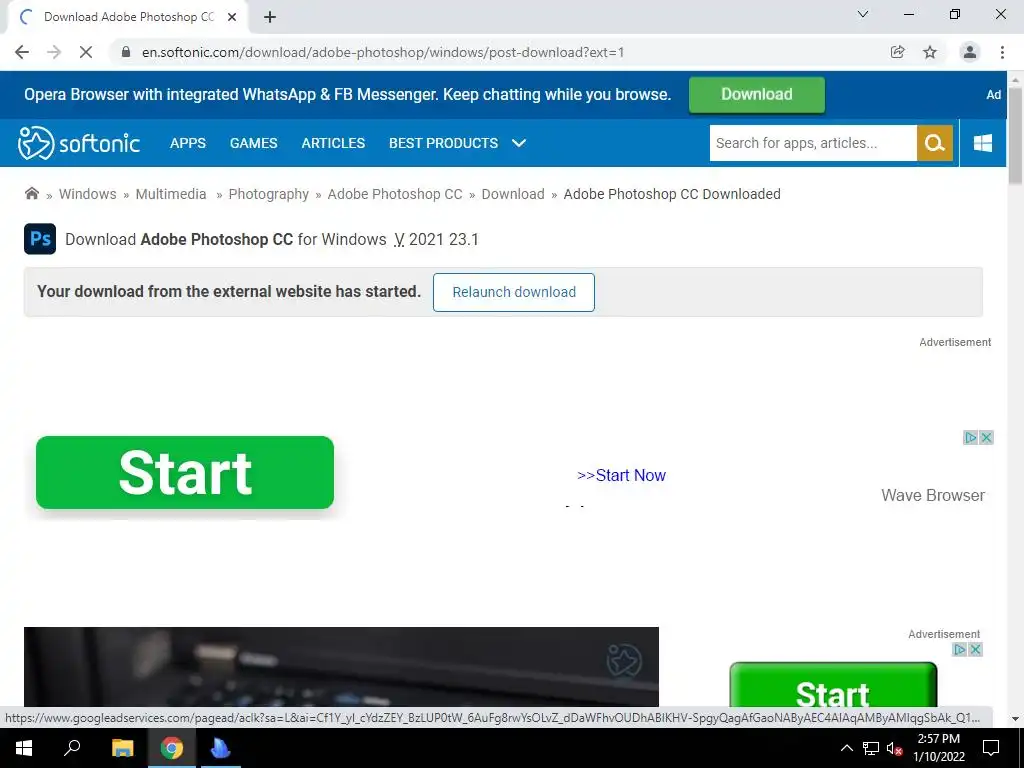Click the AdChoices icon on Start ad
The height and width of the screenshot is (768, 1024).
971,438
